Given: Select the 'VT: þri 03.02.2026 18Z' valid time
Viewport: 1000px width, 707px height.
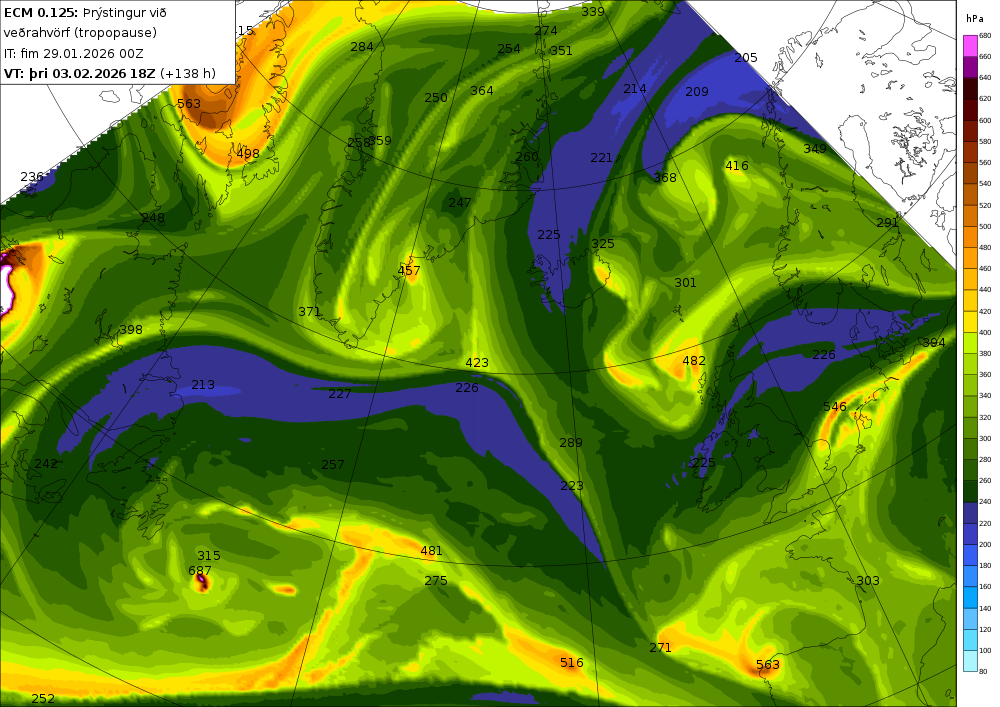Looking at the screenshot, I should pyautogui.click(x=80, y=73).
